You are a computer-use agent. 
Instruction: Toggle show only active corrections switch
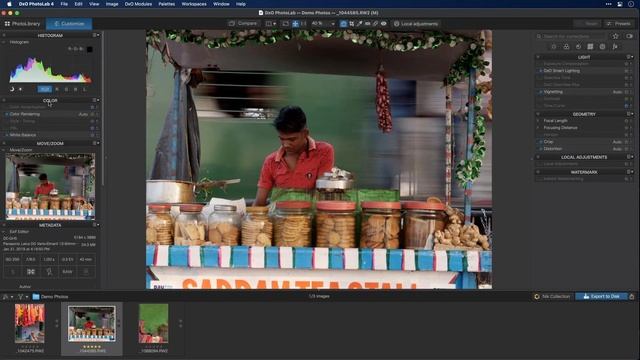click(629, 36)
